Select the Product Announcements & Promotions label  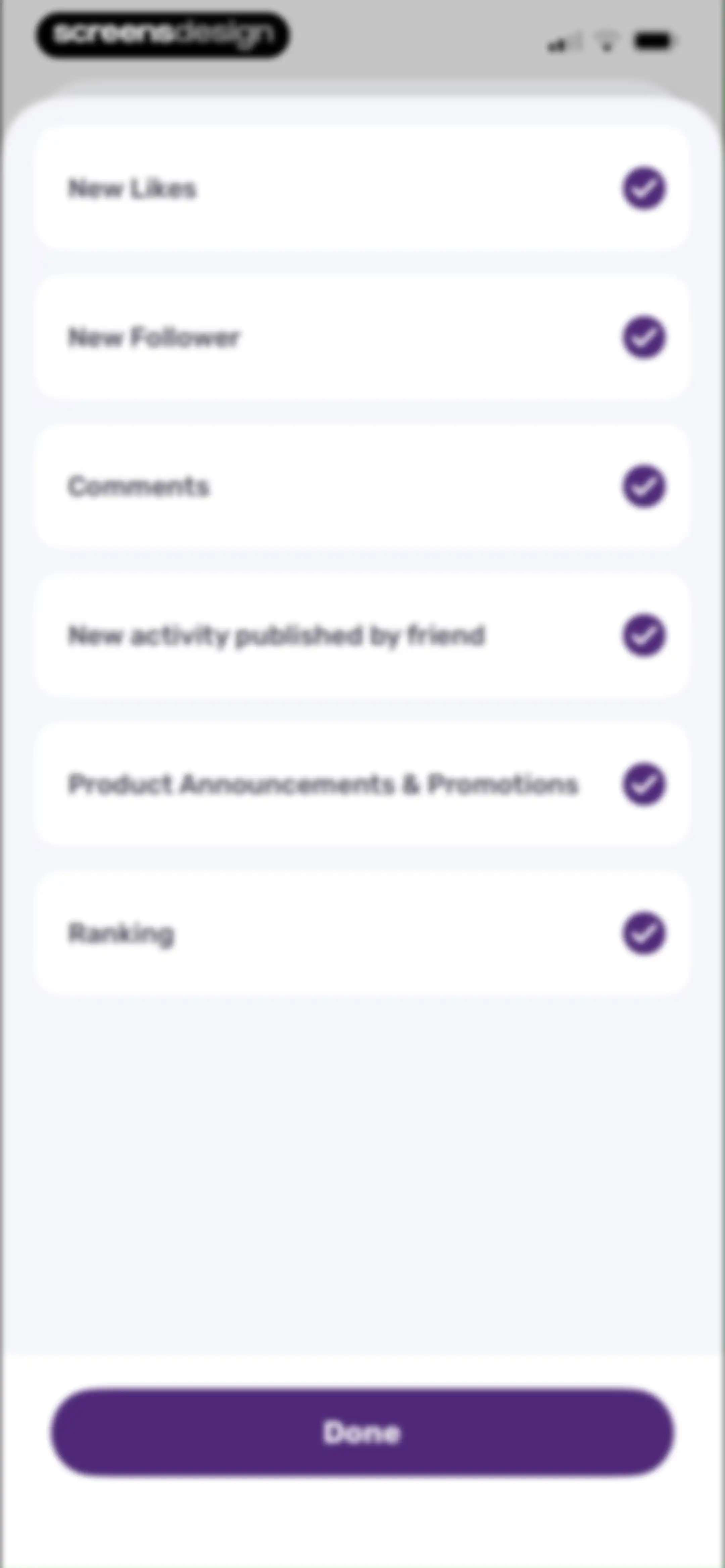[x=323, y=784]
